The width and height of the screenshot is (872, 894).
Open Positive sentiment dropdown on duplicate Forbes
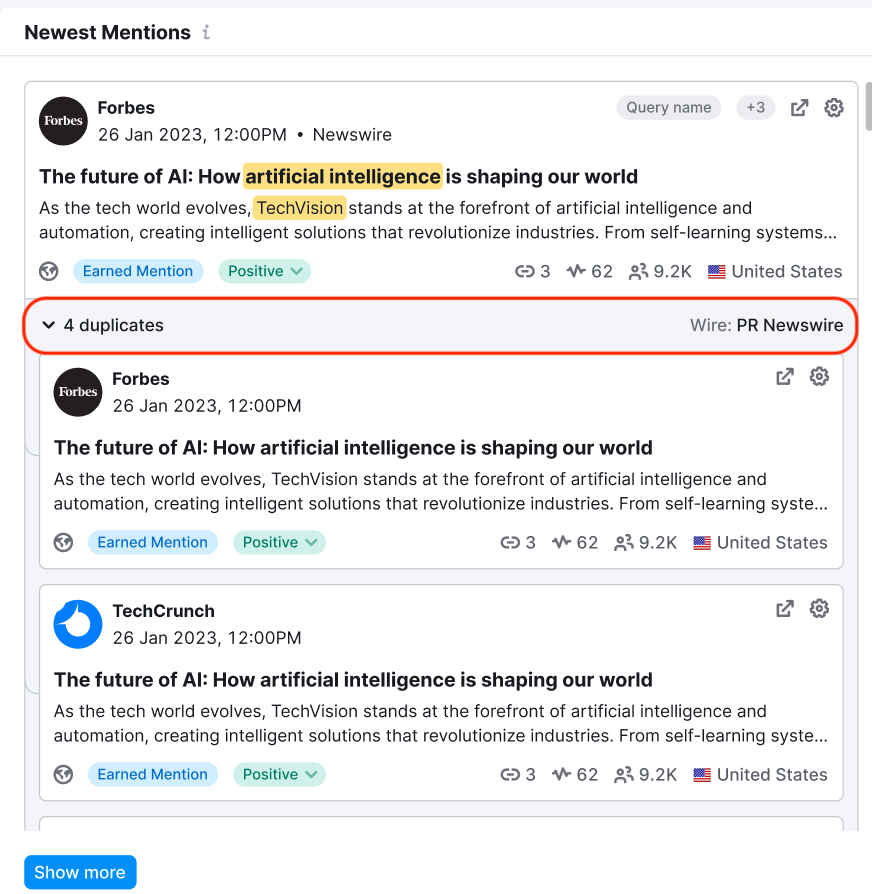tap(280, 542)
